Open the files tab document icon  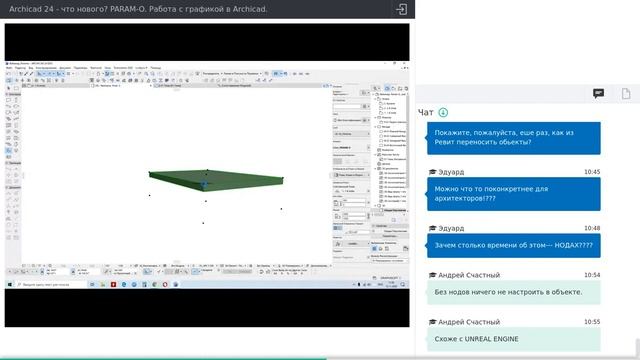(626, 93)
